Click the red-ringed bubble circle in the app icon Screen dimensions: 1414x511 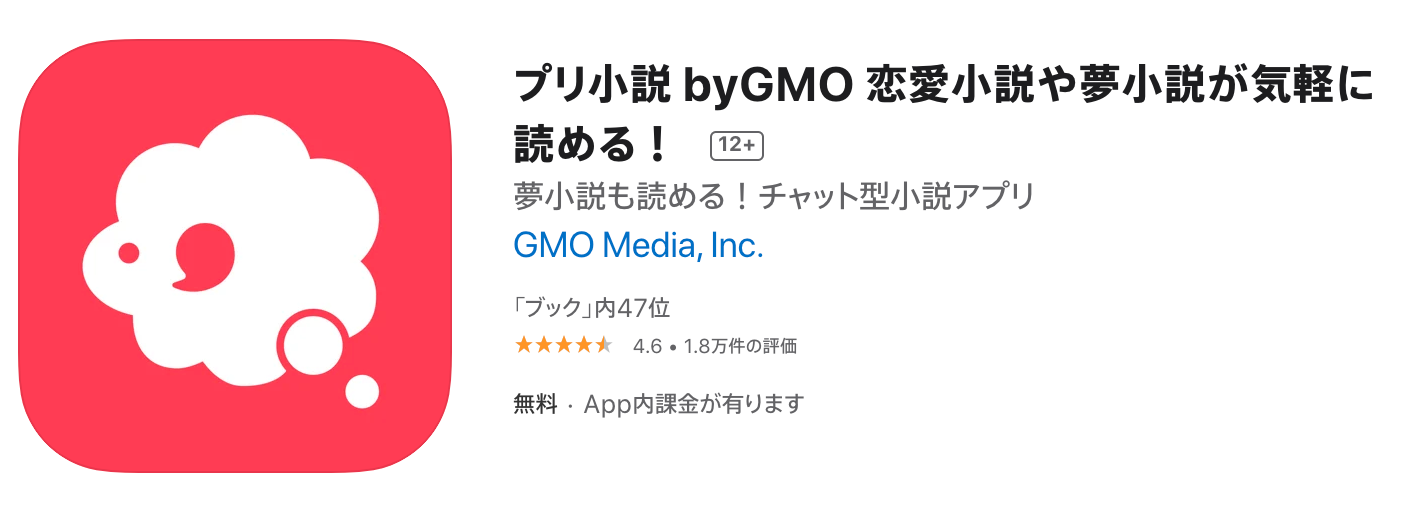pos(313,345)
